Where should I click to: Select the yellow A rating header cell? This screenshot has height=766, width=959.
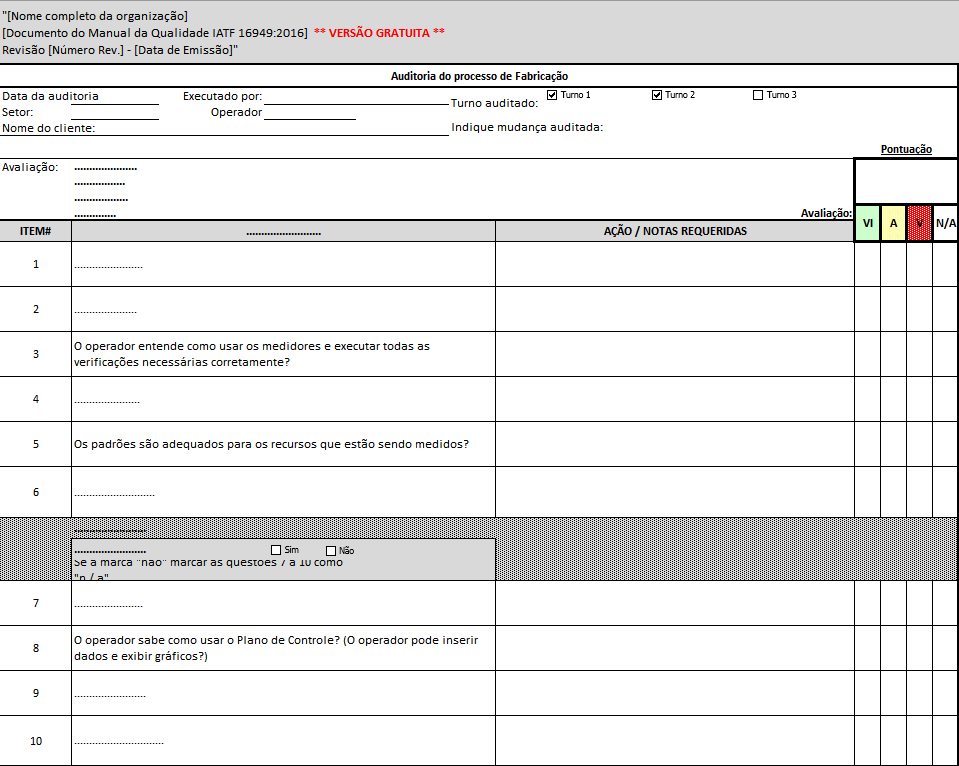(x=893, y=224)
